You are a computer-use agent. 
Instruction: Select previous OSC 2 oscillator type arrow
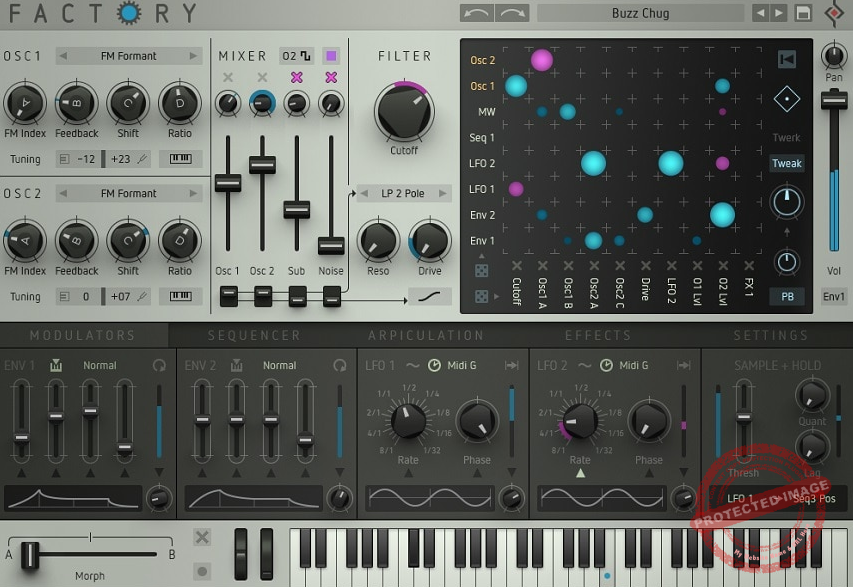[63, 193]
